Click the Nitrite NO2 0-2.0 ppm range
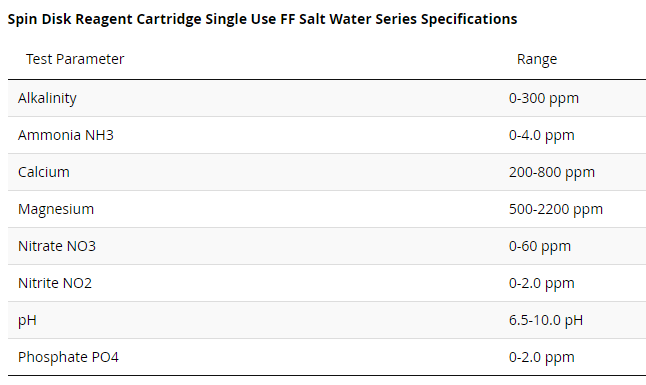646x385 pixels. [541, 284]
